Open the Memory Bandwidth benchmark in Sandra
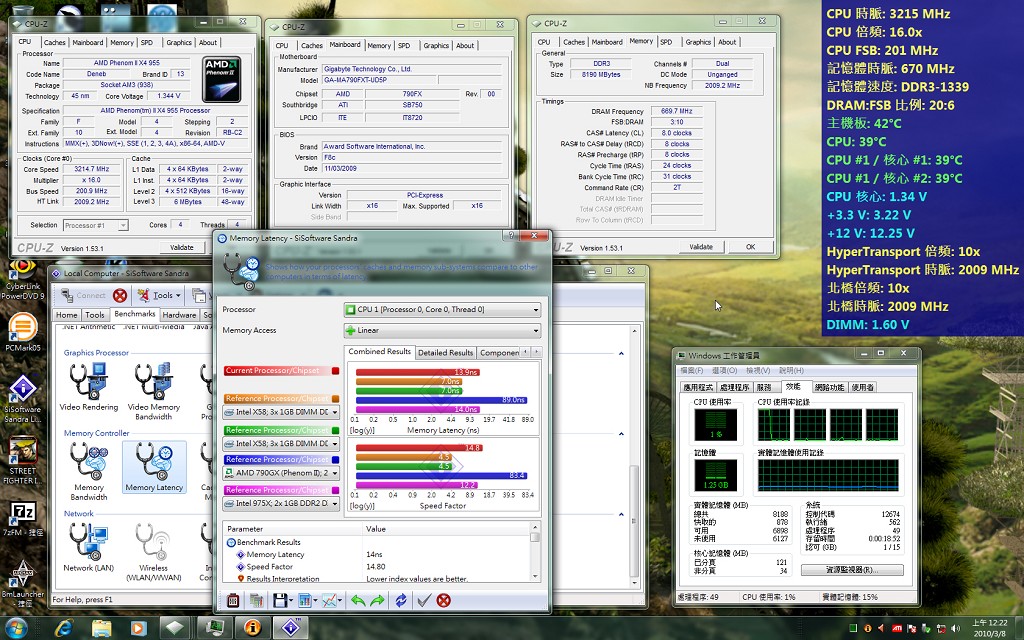Image resolution: width=1024 pixels, height=640 pixels. [89, 470]
